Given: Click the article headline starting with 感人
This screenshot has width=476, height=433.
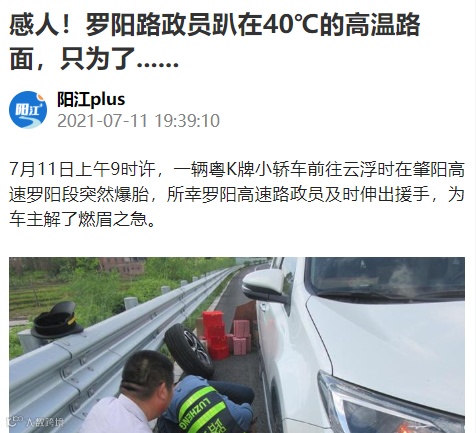Looking at the screenshot, I should tap(214, 42).
